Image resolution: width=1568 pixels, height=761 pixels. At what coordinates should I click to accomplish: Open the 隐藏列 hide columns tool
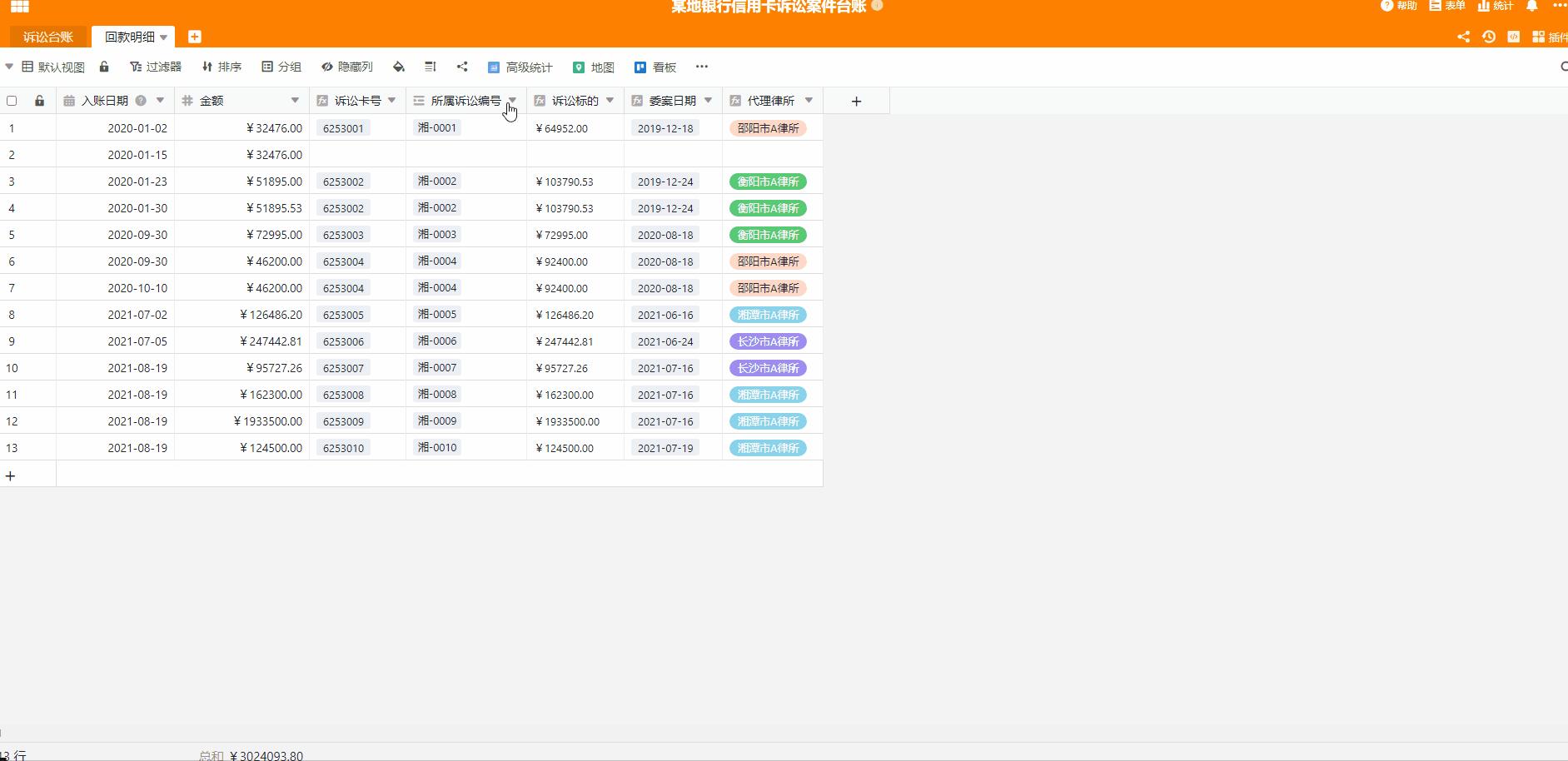pyautogui.click(x=347, y=67)
